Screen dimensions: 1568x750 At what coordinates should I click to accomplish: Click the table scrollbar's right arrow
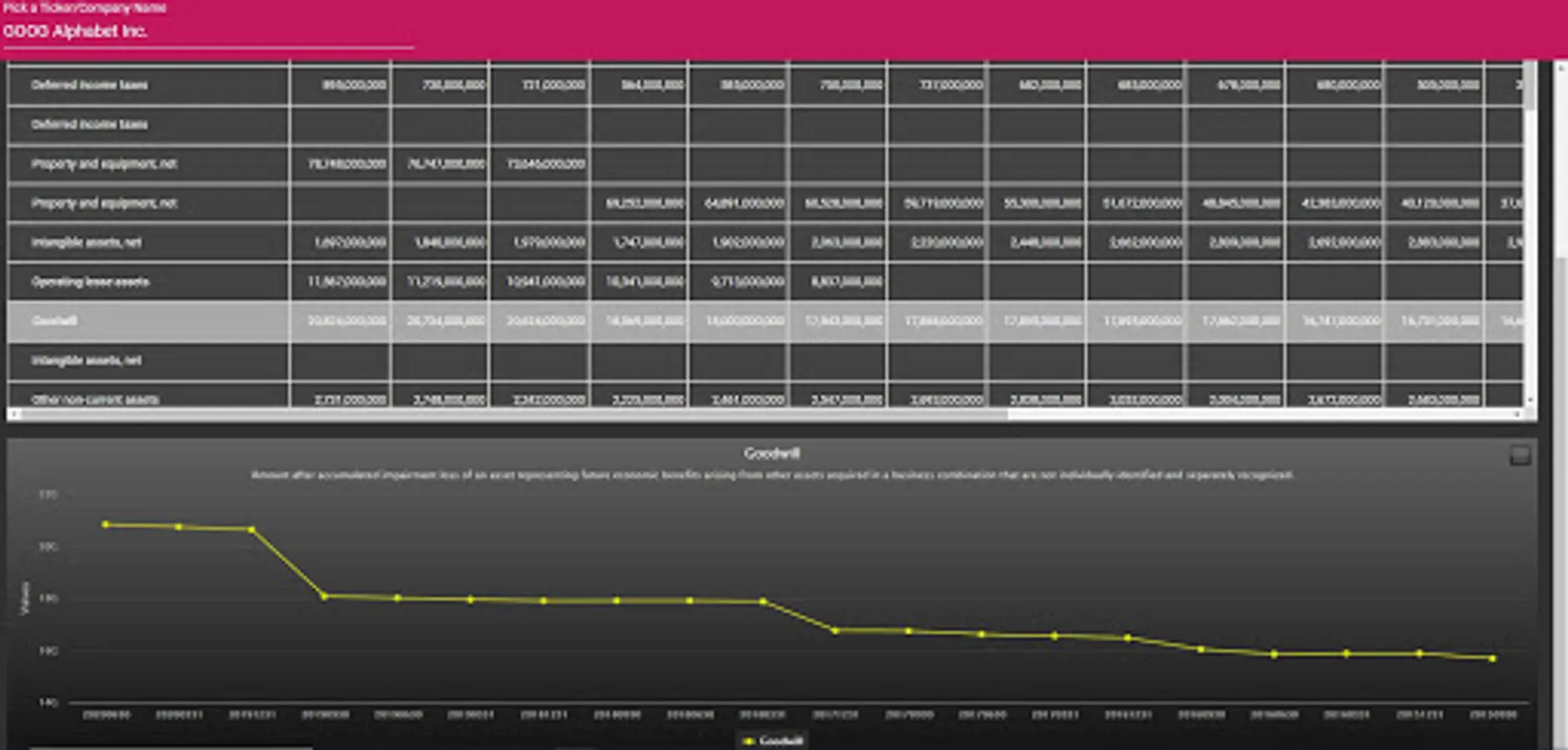[1518, 414]
